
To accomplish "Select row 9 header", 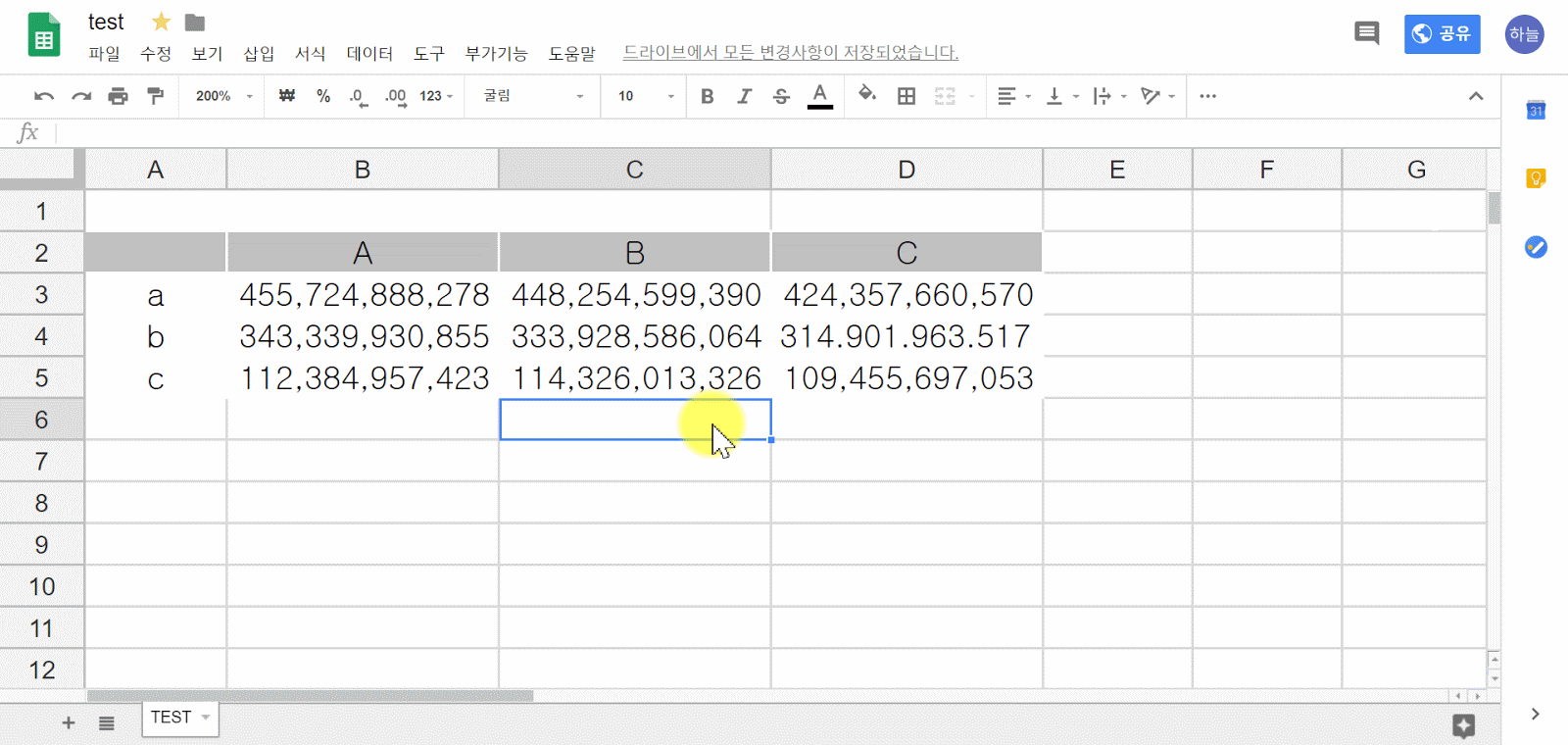I will 42,544.
